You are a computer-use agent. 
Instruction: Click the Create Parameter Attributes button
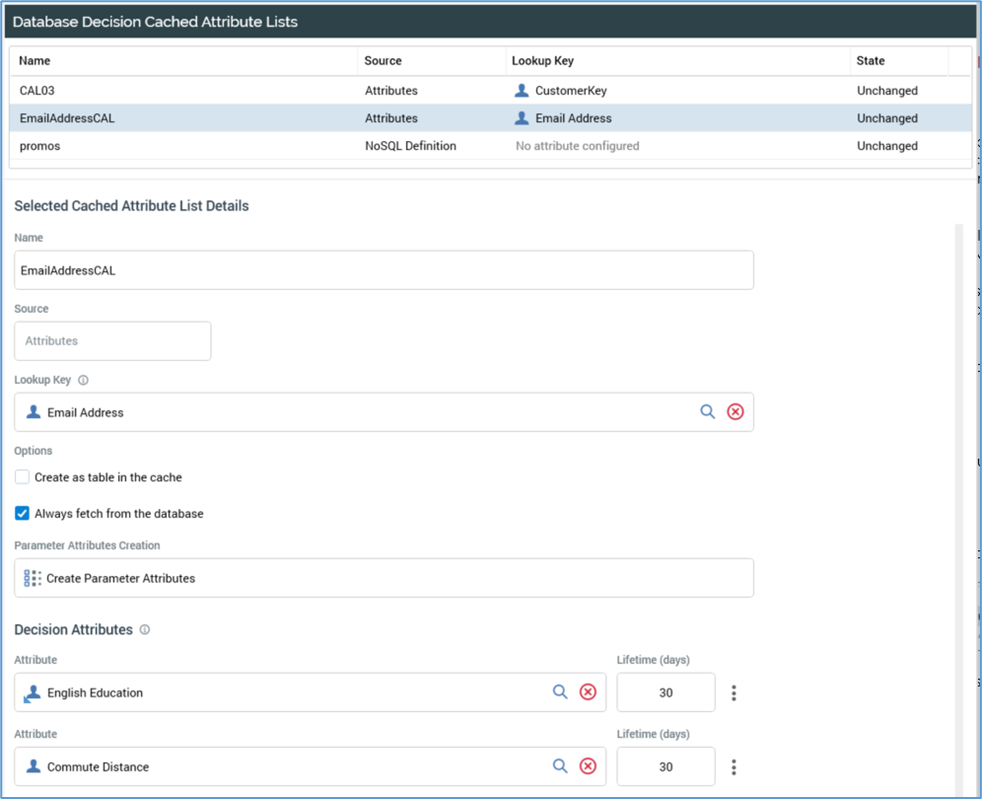tap(383, 578)
